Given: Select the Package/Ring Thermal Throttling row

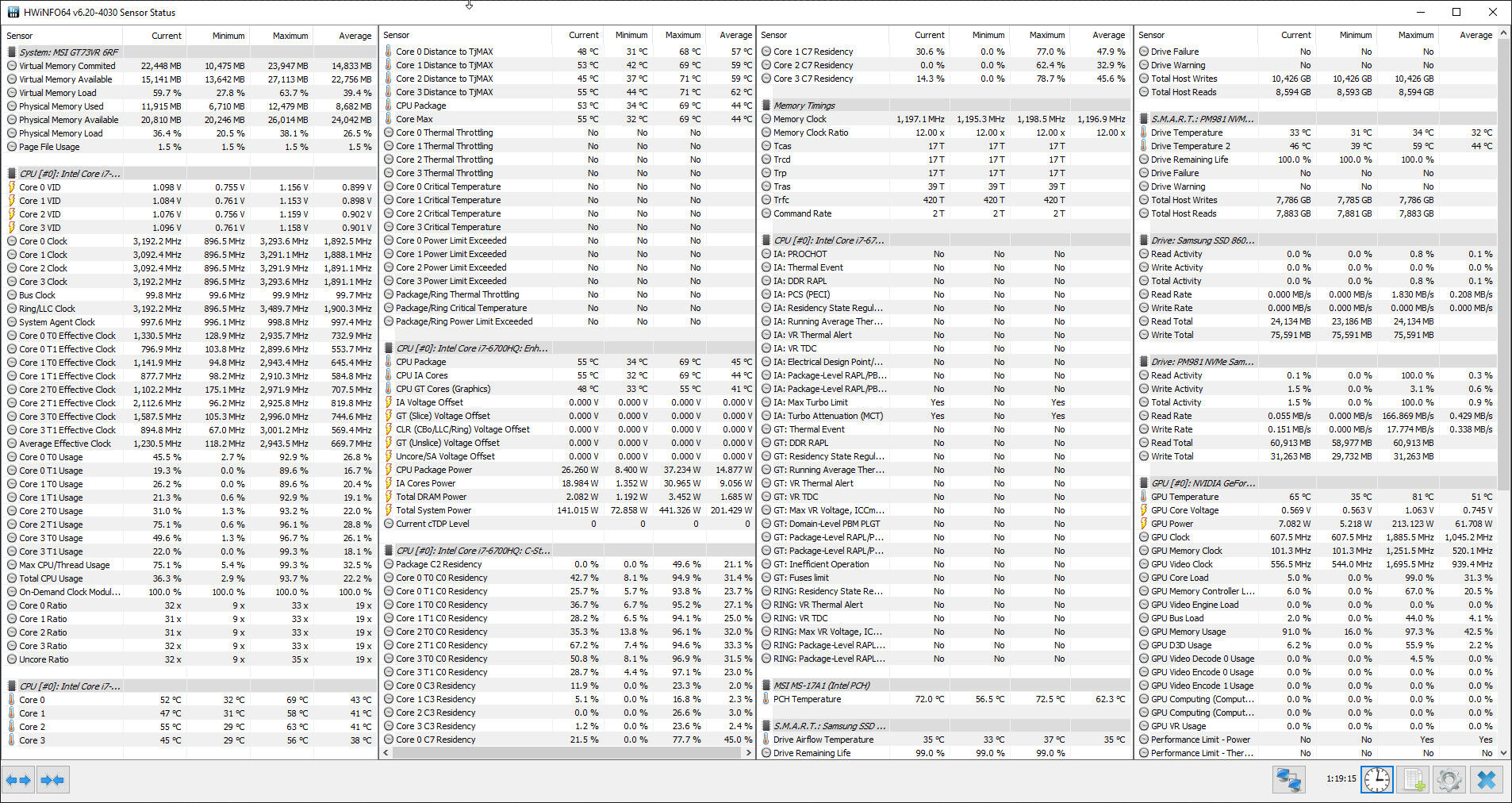Looking at the screenshot, I should tap(567, 294).
